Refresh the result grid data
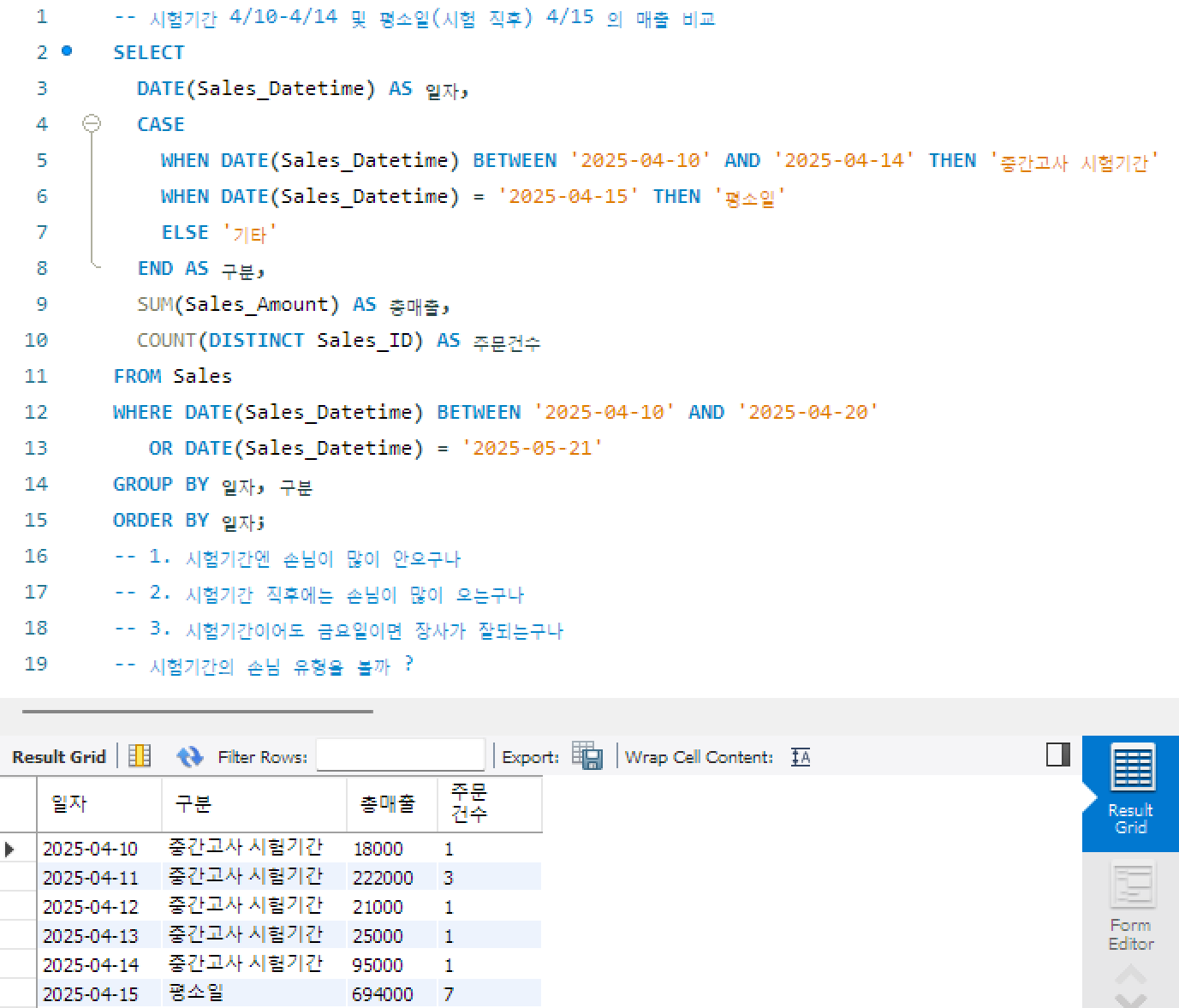This screenshot has width=1179, height=1008. [189, 756]
